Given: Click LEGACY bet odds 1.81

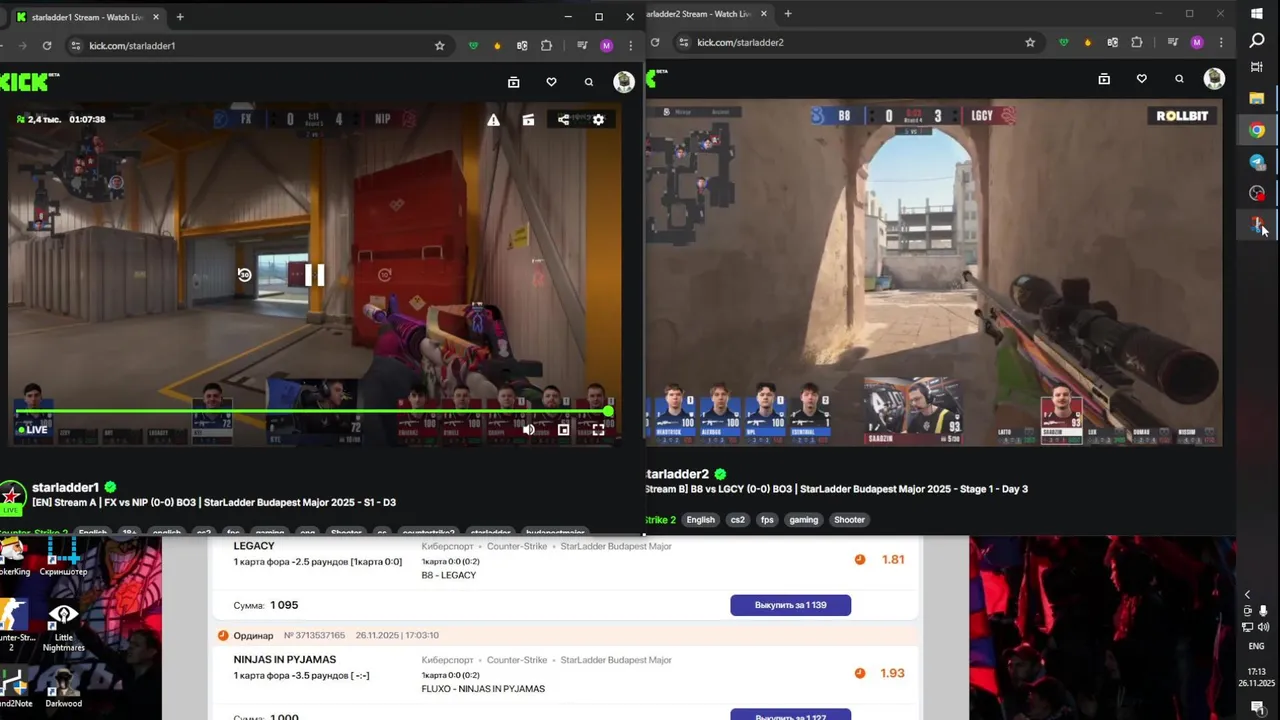Looking at the screenshot, I should click(x=893, y=559).
